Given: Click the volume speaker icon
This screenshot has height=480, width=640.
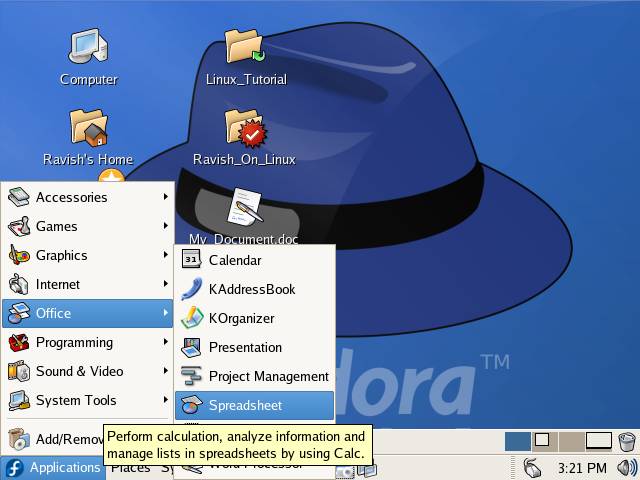Looking at the screenshot, I should click(x=626, y=468).
